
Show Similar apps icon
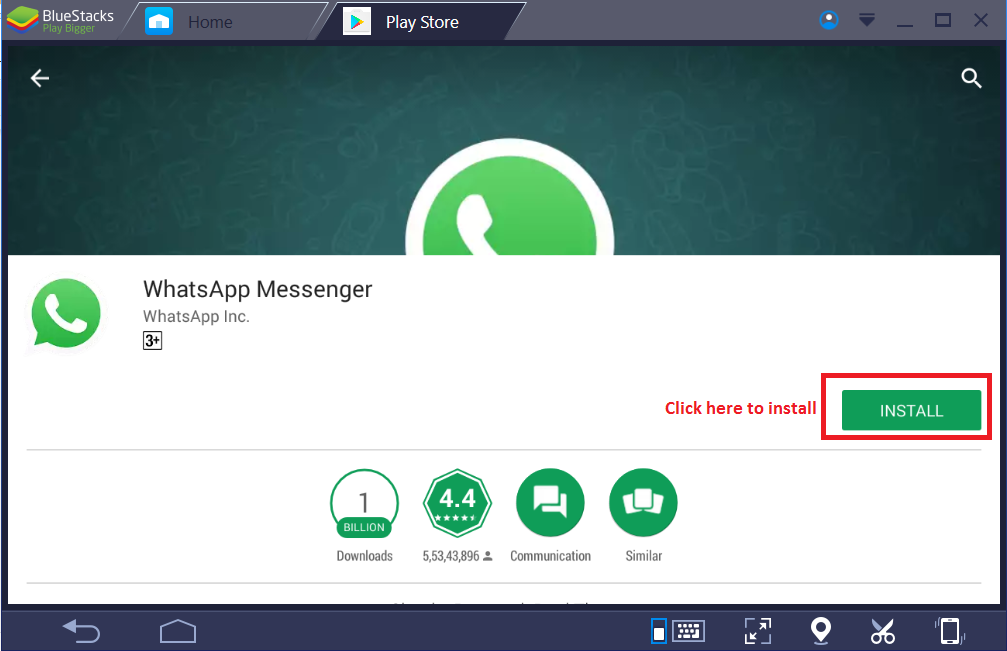tap(644, 503)
